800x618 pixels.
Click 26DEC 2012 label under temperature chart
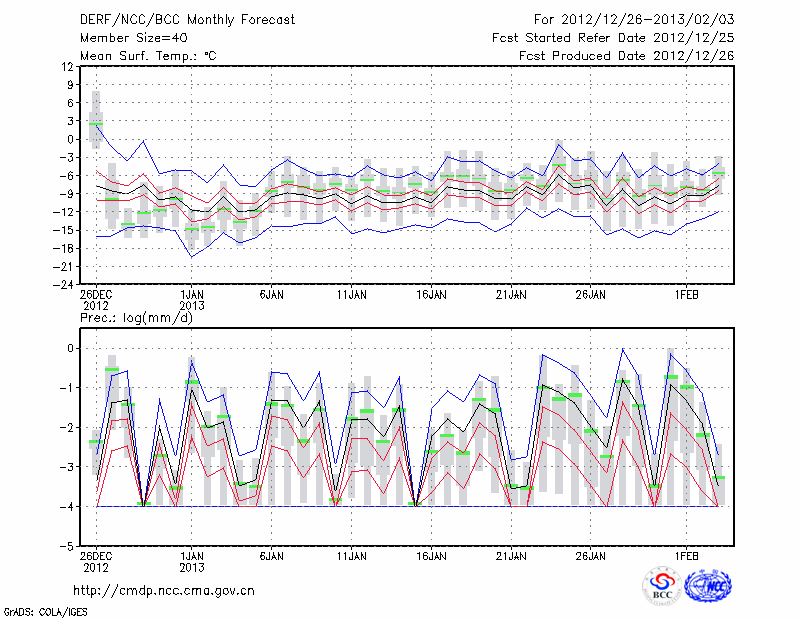(96, 300)
